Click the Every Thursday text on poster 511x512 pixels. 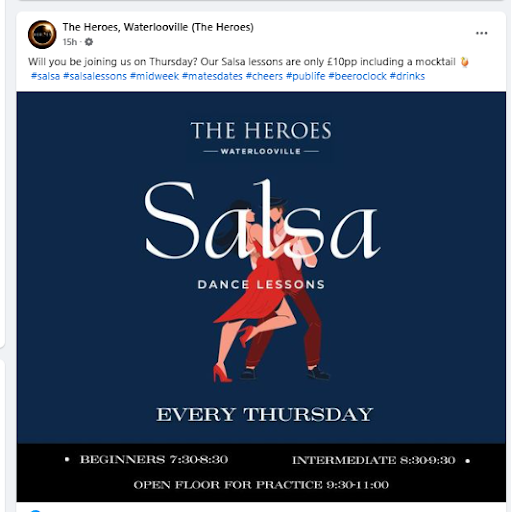point(264,414)
